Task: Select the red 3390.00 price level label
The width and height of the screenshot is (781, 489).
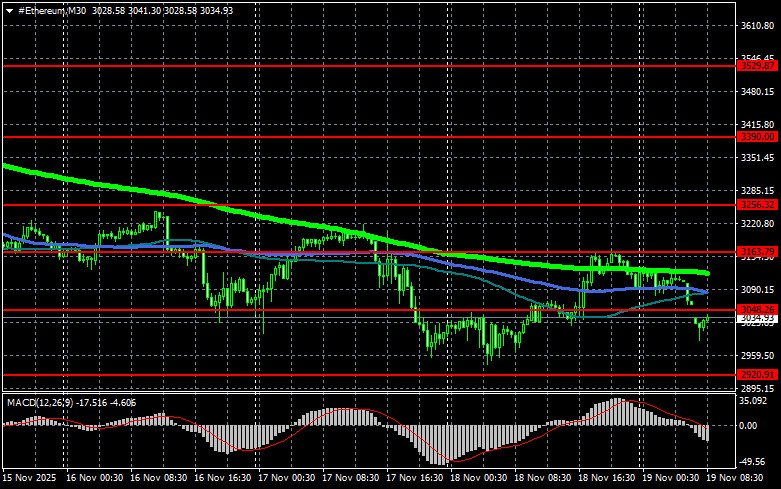Action: tap(757, 136)
